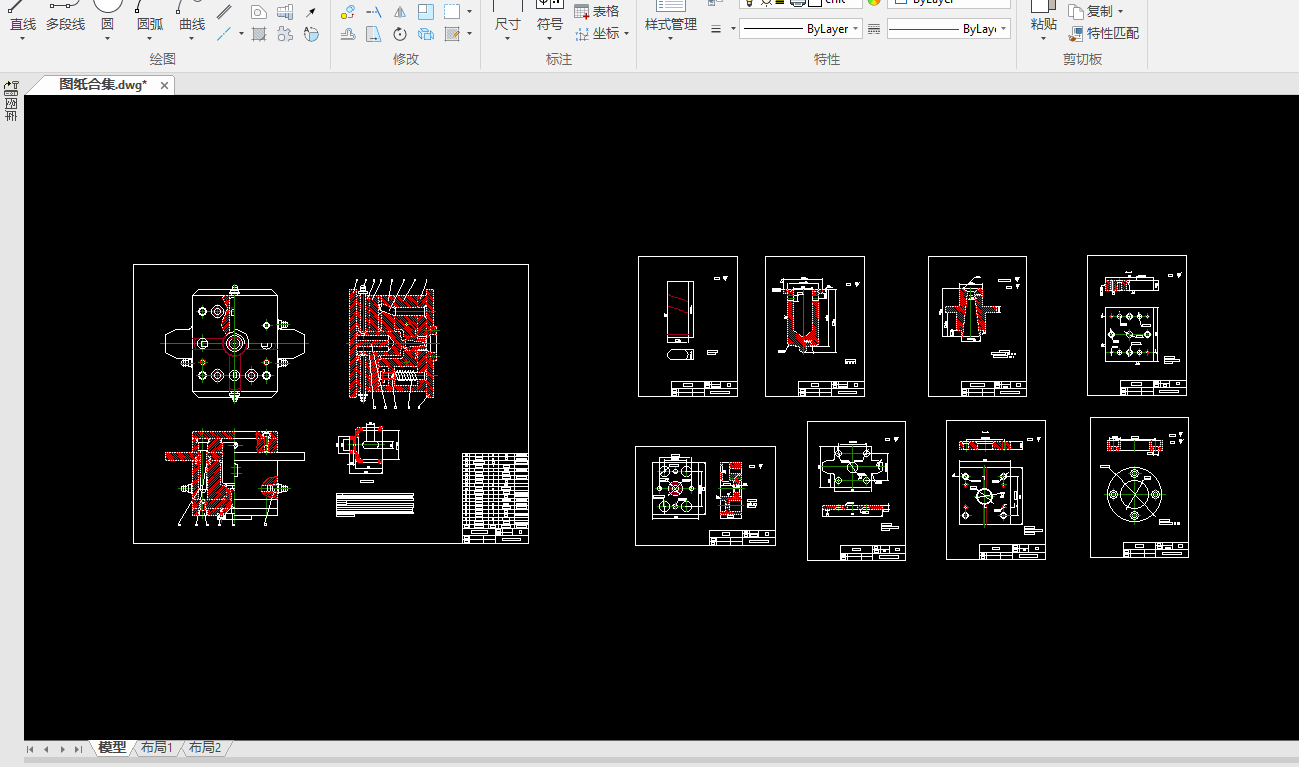Expand the 复制 copy dropdown arrow
Image resolution: width=1299 pixels, height=767 pixels.
pos(1120,12)
